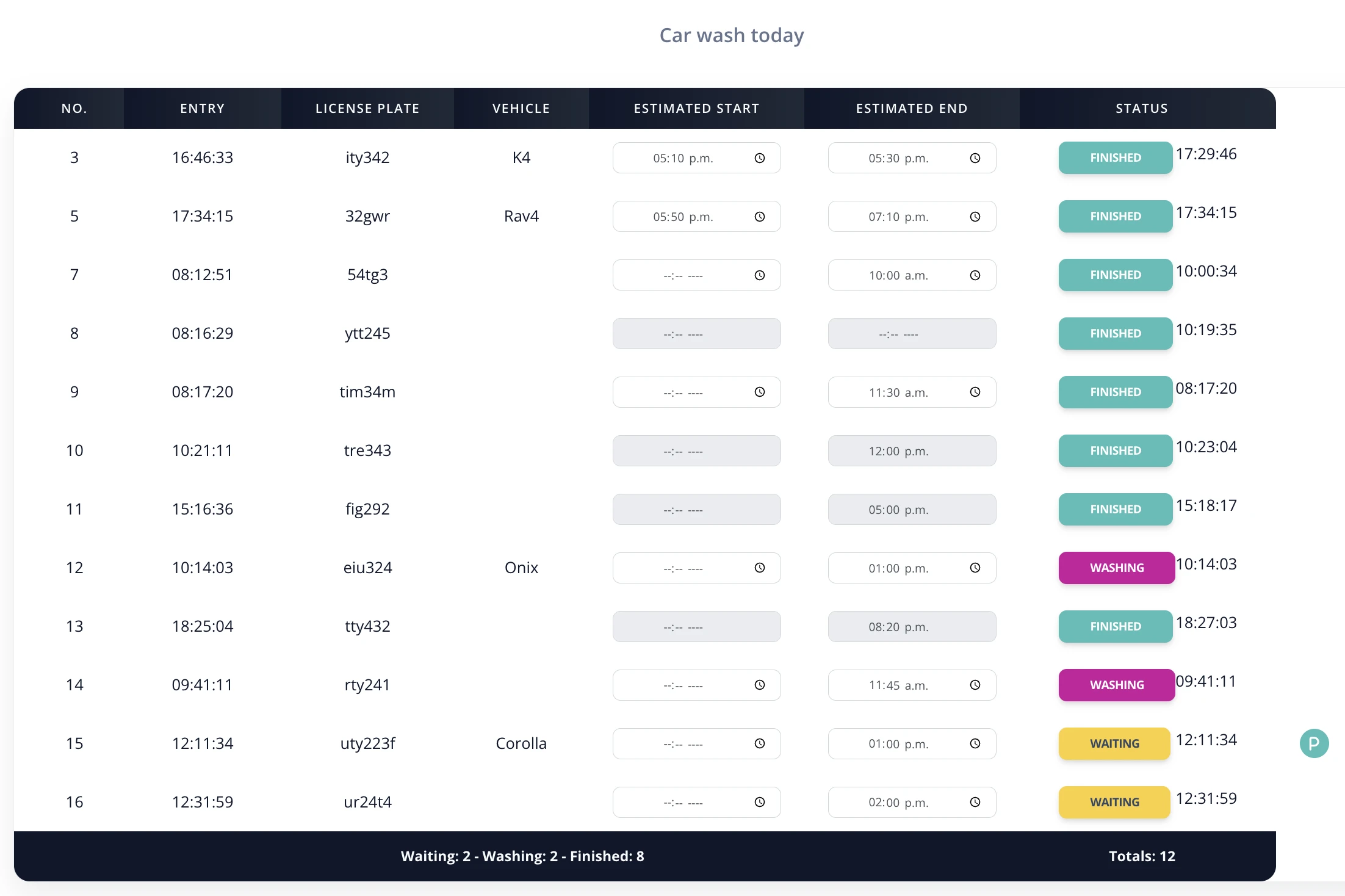Open clock picker for ity342 estimated end
The width and height of the screenshot is (1345, 896).
click(x=975, y=158)
